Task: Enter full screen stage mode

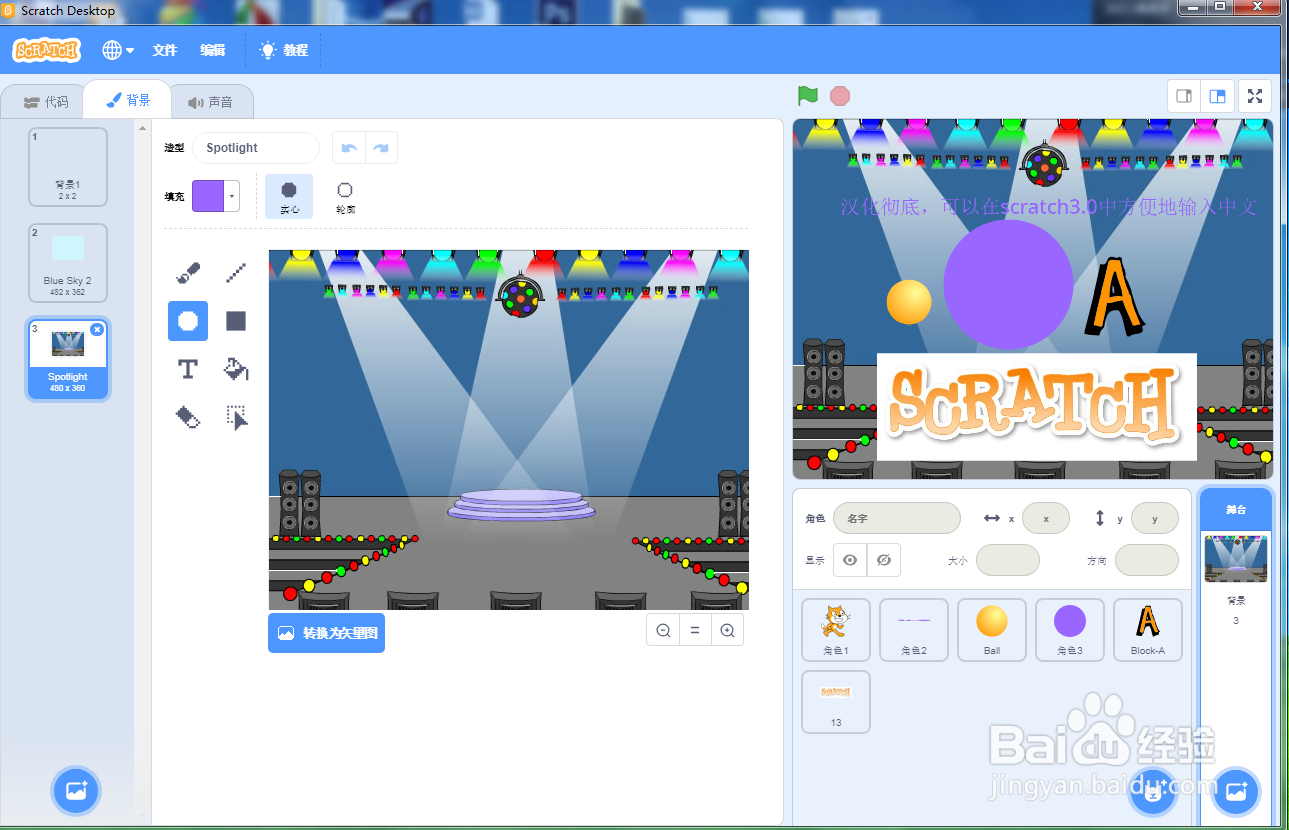Action: tap(1255, 96)
